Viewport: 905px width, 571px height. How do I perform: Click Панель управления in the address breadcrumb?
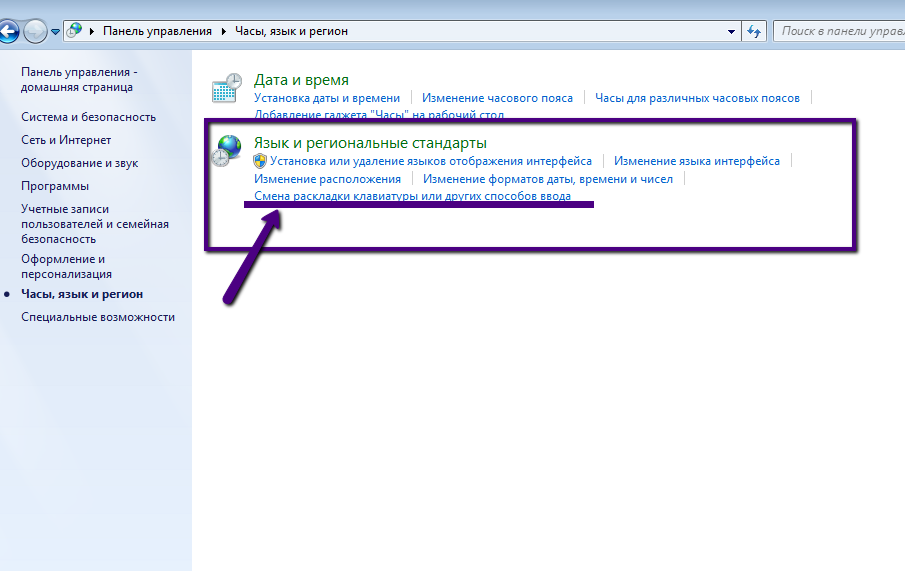[157, 31]
